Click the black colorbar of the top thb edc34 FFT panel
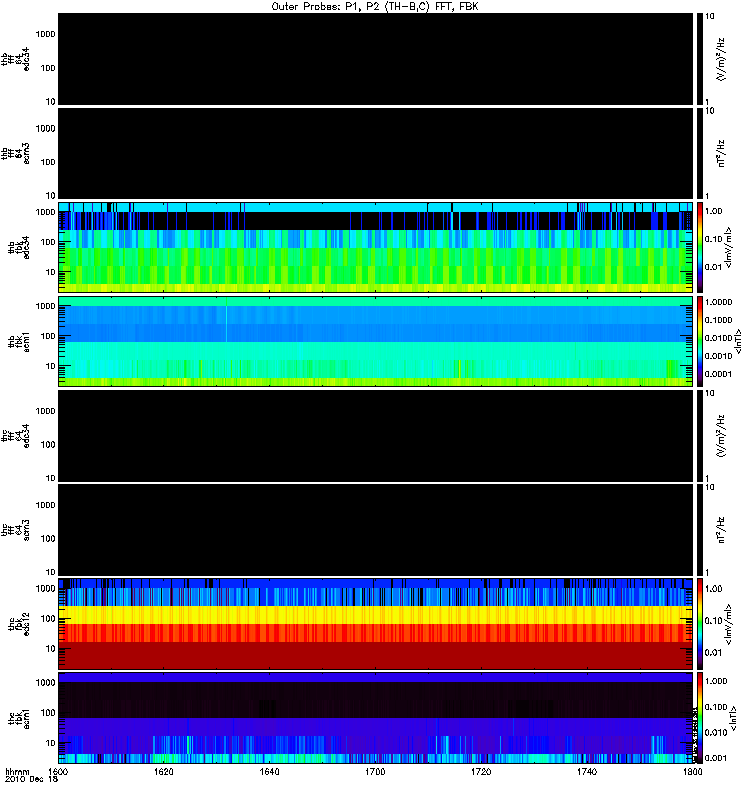Screen dimensions: 750x800 [x=700, y=59]
